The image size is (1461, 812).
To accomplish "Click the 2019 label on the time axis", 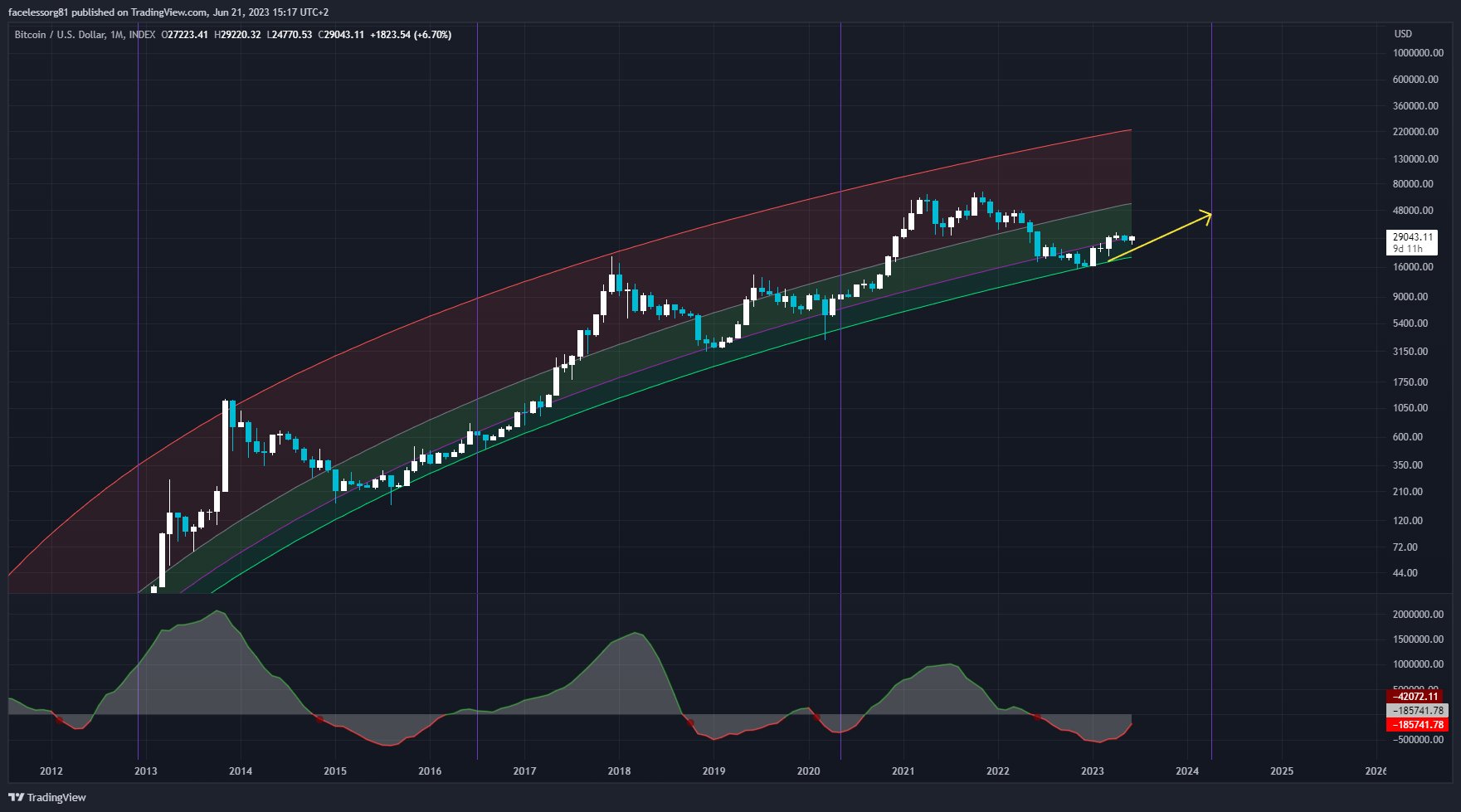I will (713, 771).
